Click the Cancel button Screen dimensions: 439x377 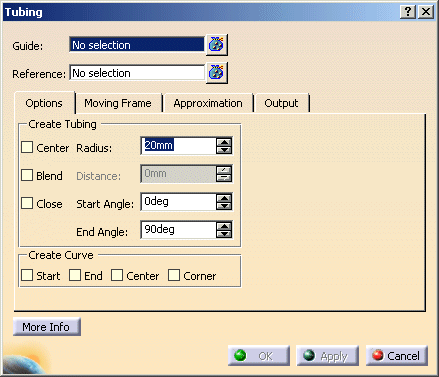click(397, 356)
